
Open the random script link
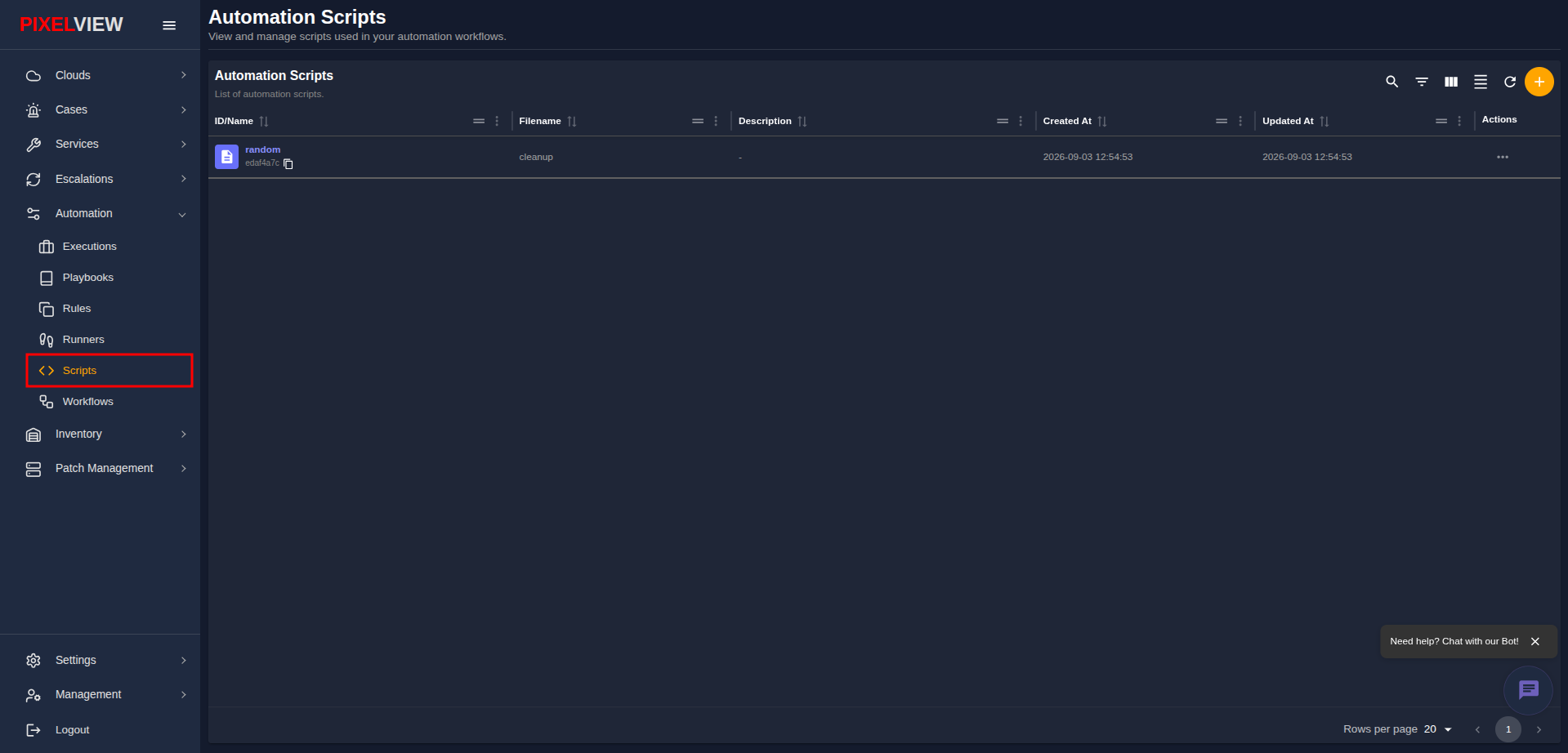point(263,149)
